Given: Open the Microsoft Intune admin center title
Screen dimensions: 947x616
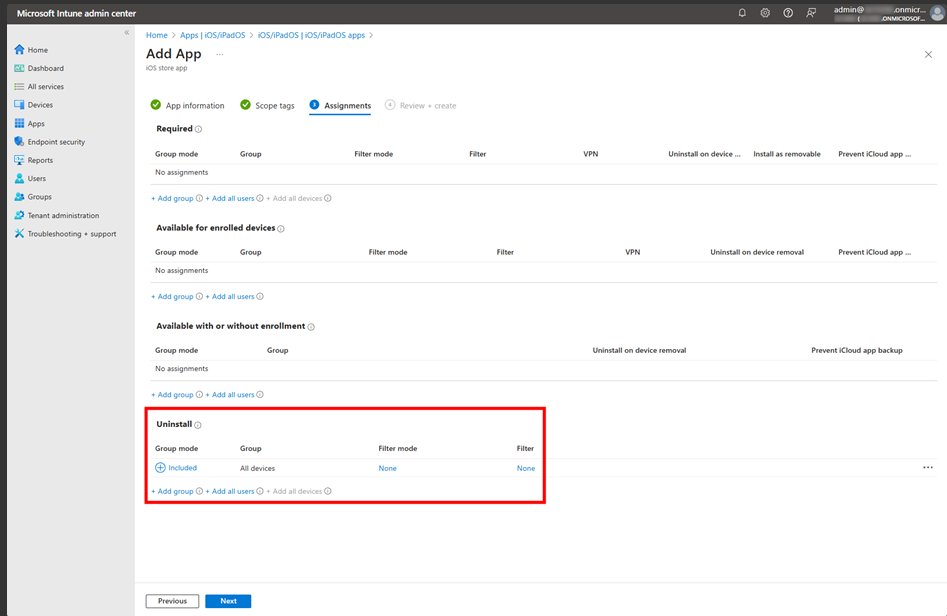Looking at the screenshot, I should tap(76, 13).
